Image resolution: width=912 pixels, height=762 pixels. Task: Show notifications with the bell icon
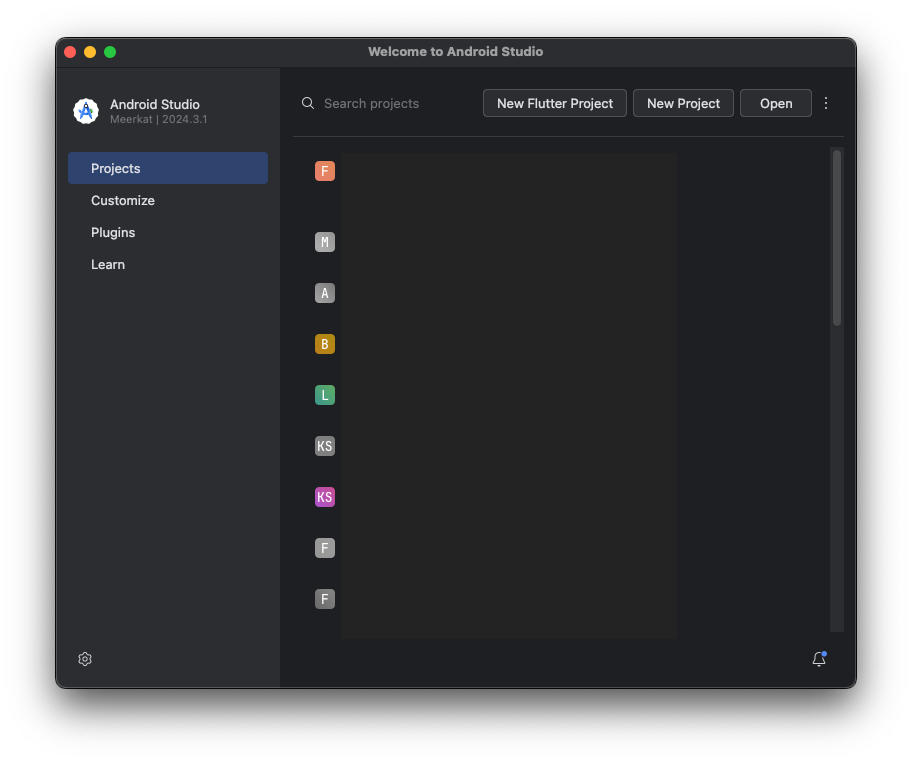point(819,659)
